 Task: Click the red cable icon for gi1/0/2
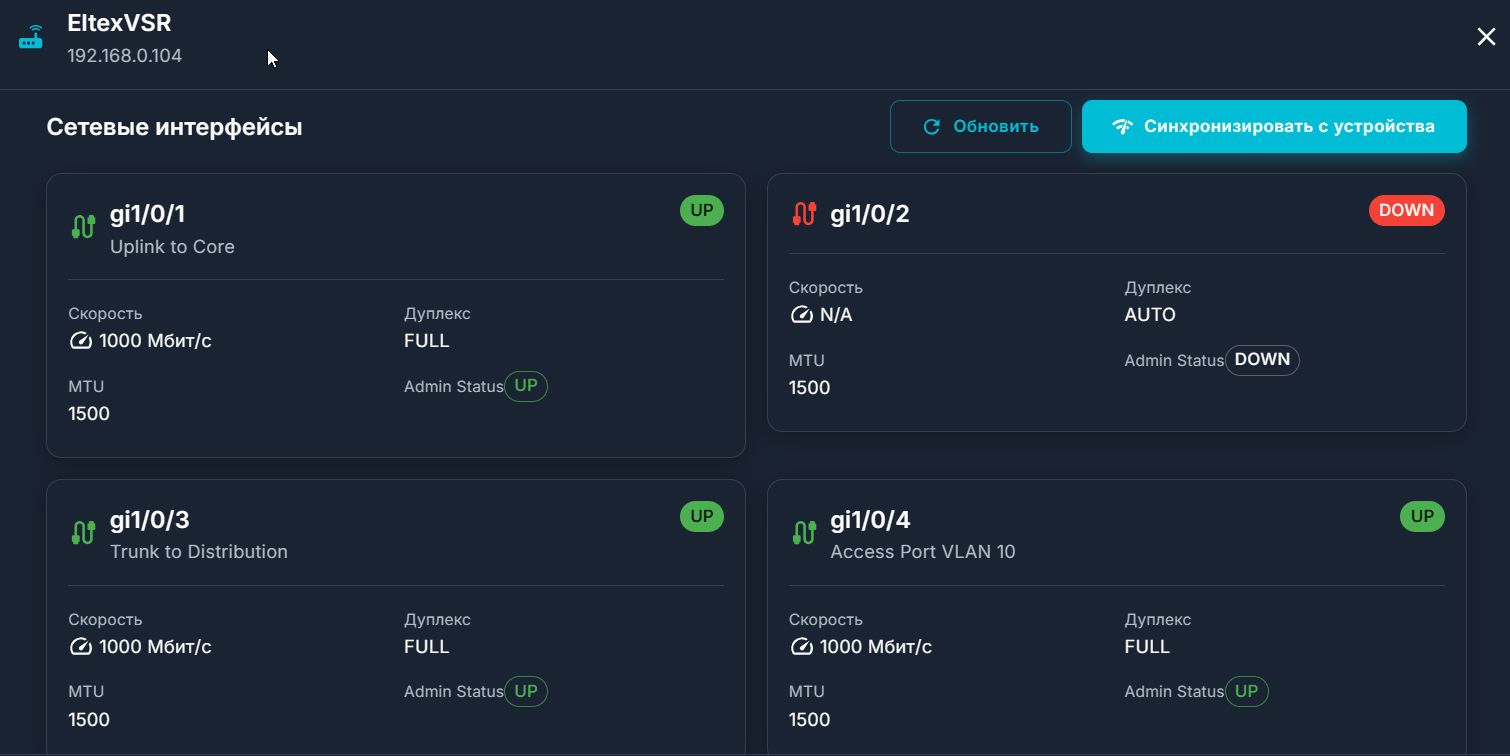[804, 213]
